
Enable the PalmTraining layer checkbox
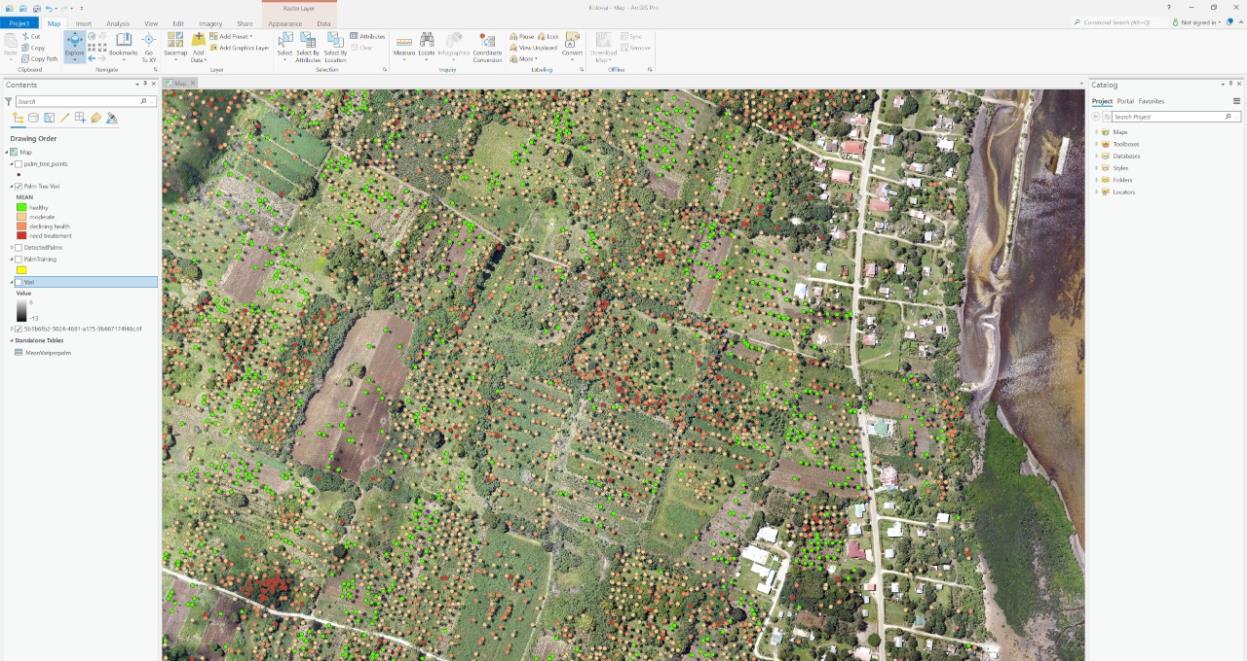pos(19,259)
